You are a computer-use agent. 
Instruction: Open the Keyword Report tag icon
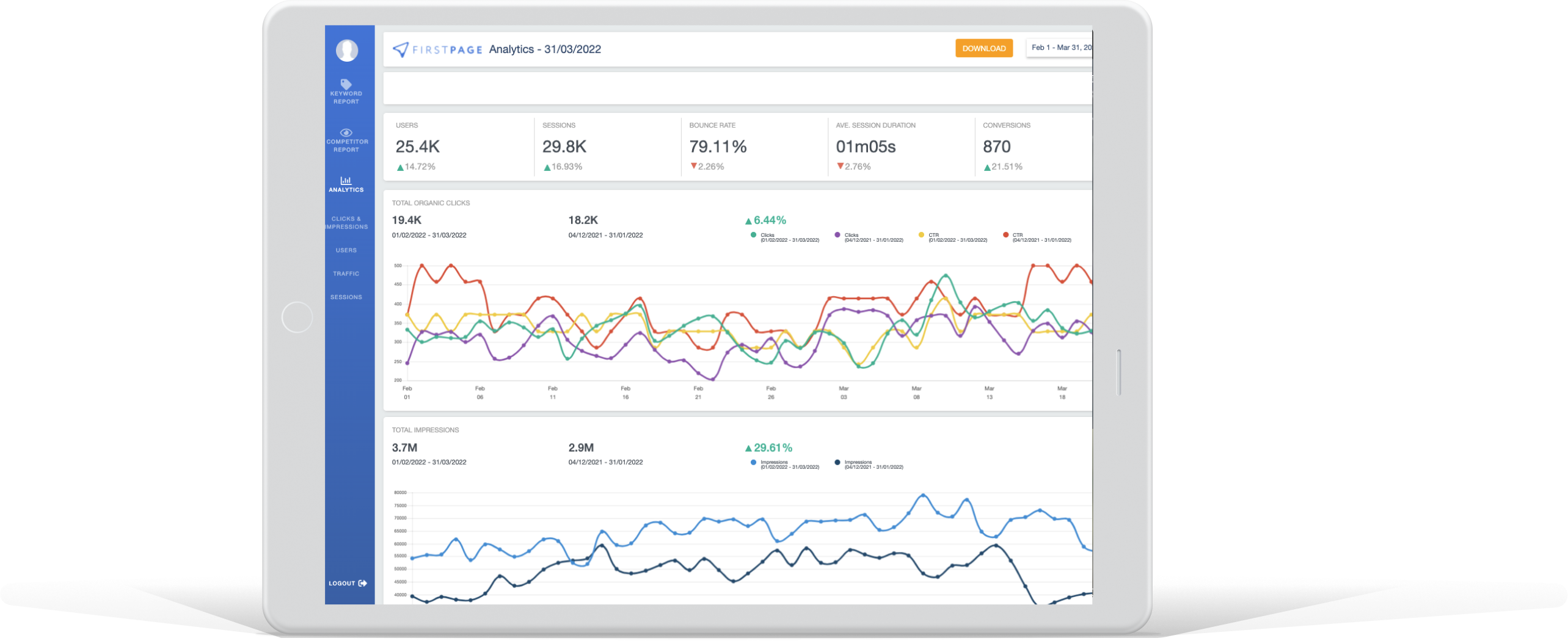tap(346, 84)
